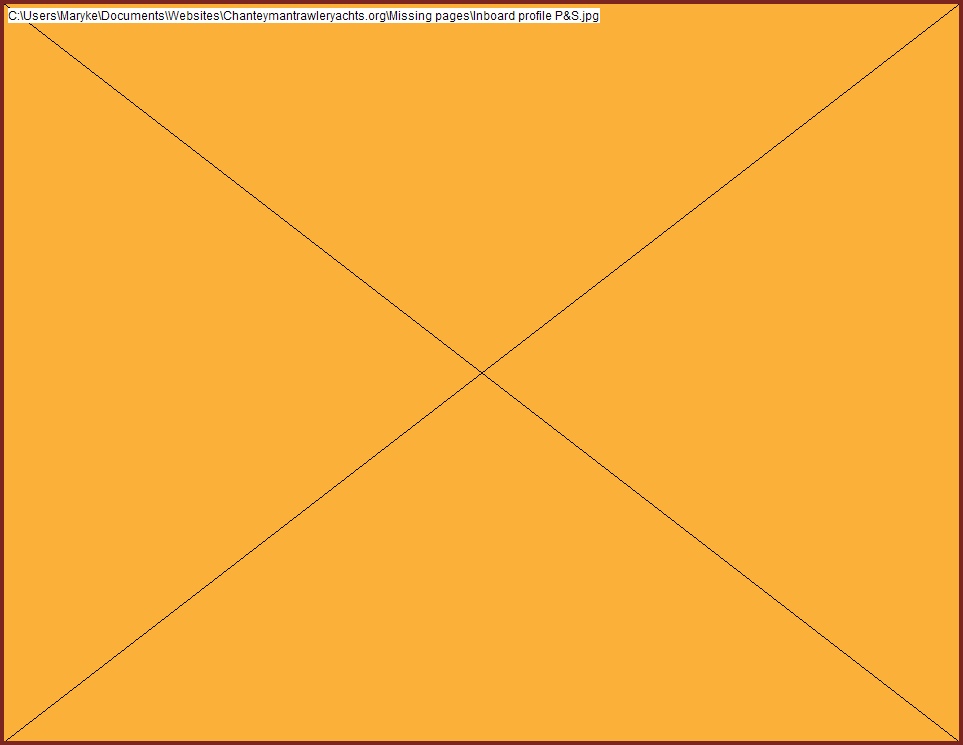The image size is (963, 745).
Task: Click the dark red border on right edge
Action: pyautogui.click(x=960, y=372)
